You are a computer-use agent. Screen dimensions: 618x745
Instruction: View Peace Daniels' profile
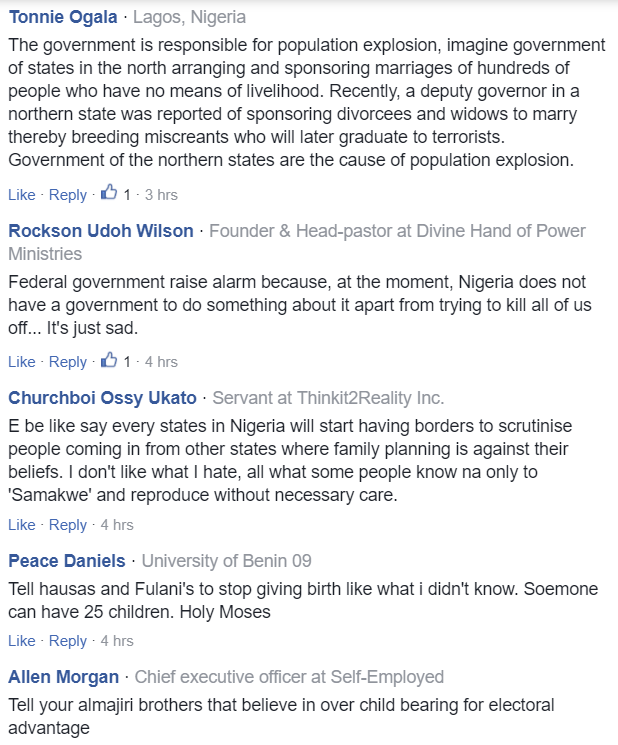pyautogui.click(x=67, y=560)
